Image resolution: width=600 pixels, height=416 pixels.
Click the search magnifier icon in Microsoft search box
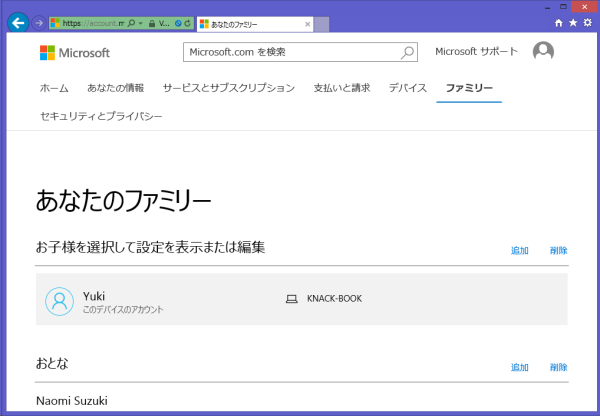tap(407, 52)
